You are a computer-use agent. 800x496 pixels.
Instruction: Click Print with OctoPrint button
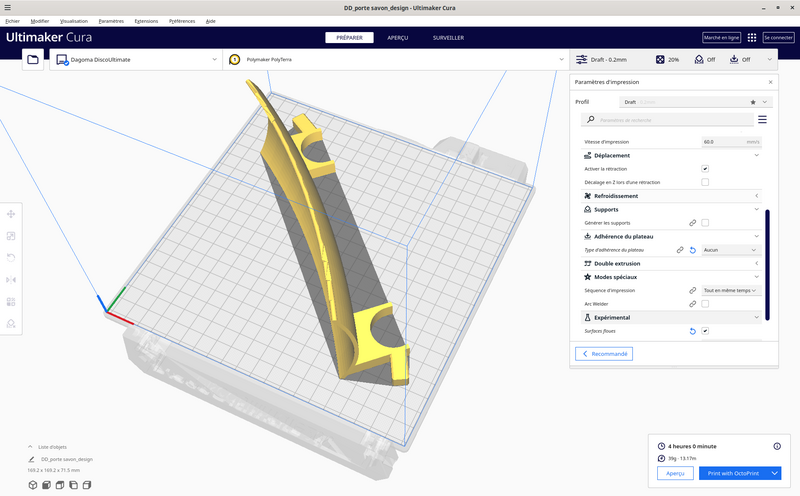pyautogui.click(x=733, y=474)
